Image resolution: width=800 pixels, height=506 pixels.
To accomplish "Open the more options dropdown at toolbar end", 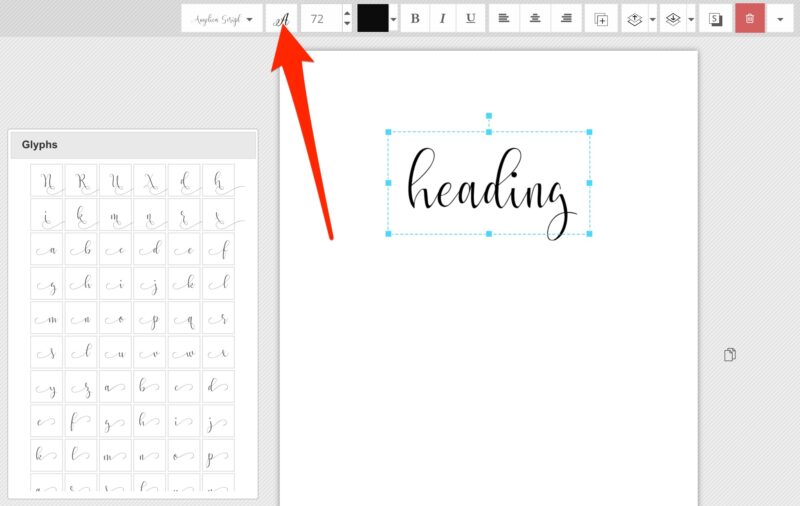I will click(780, 19).
